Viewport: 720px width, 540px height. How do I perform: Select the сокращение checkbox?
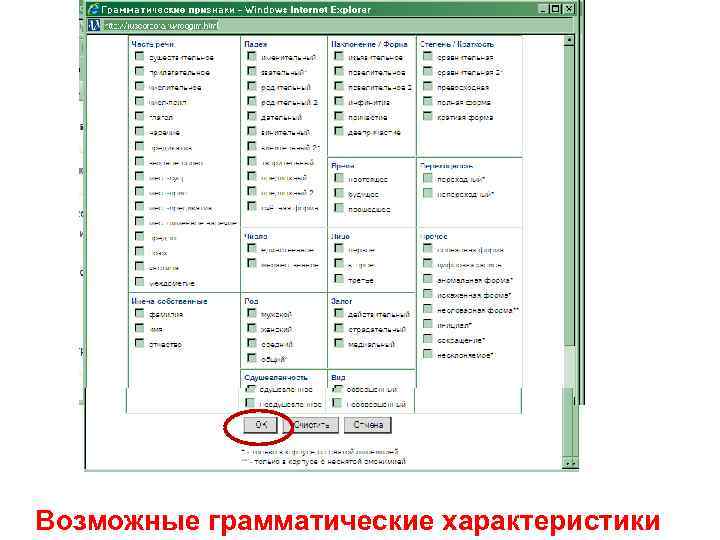point(428,339)
